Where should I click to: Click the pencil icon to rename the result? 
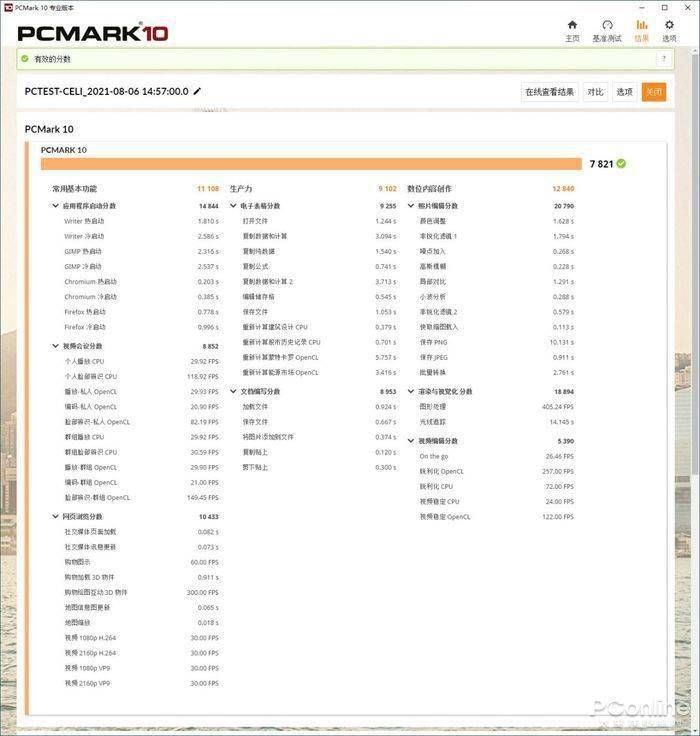pyautogui.click(x=197, y=91)
